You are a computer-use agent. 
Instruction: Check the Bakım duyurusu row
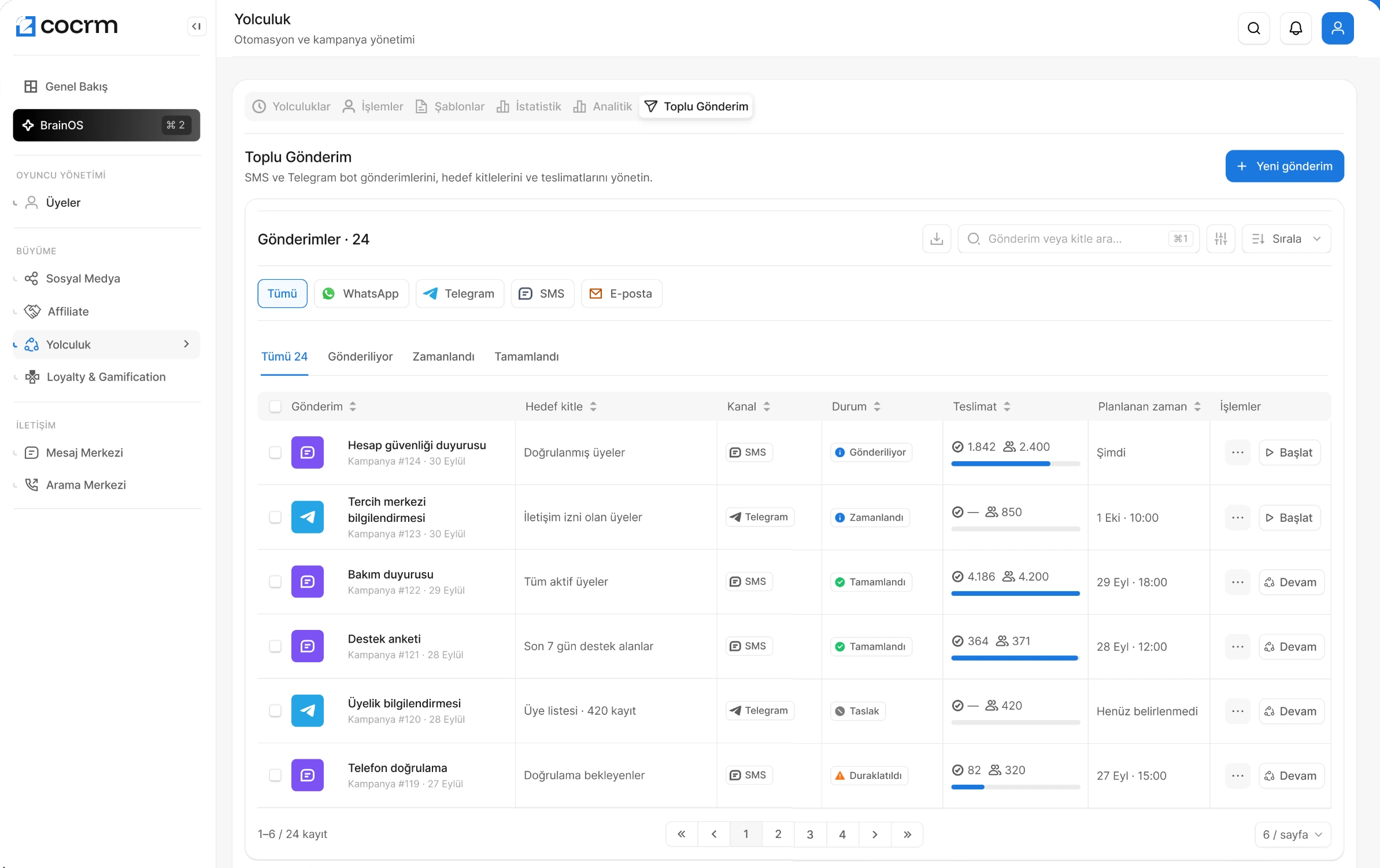[x=275, y=581]
